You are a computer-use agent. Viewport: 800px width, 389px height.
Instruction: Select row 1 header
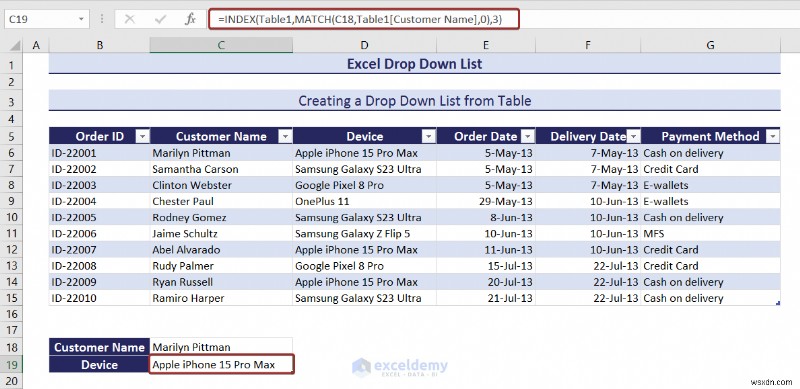tap(12, 64)
